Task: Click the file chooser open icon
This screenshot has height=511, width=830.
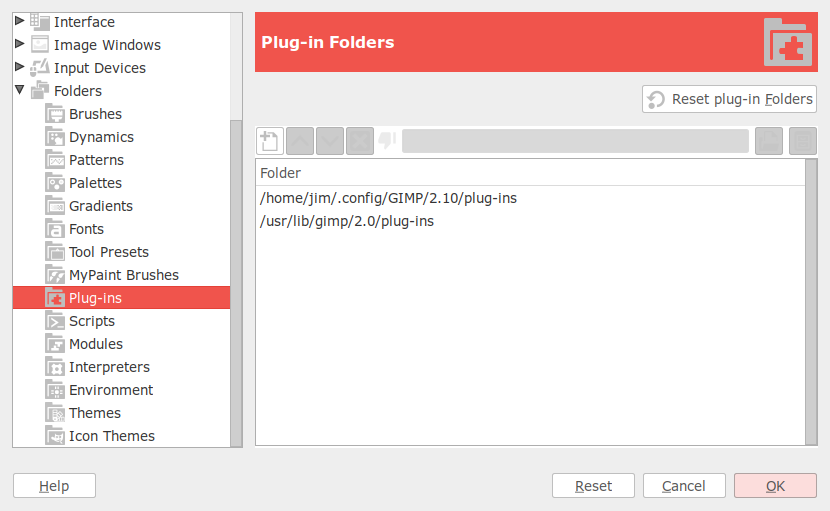Action: (769, 141)
